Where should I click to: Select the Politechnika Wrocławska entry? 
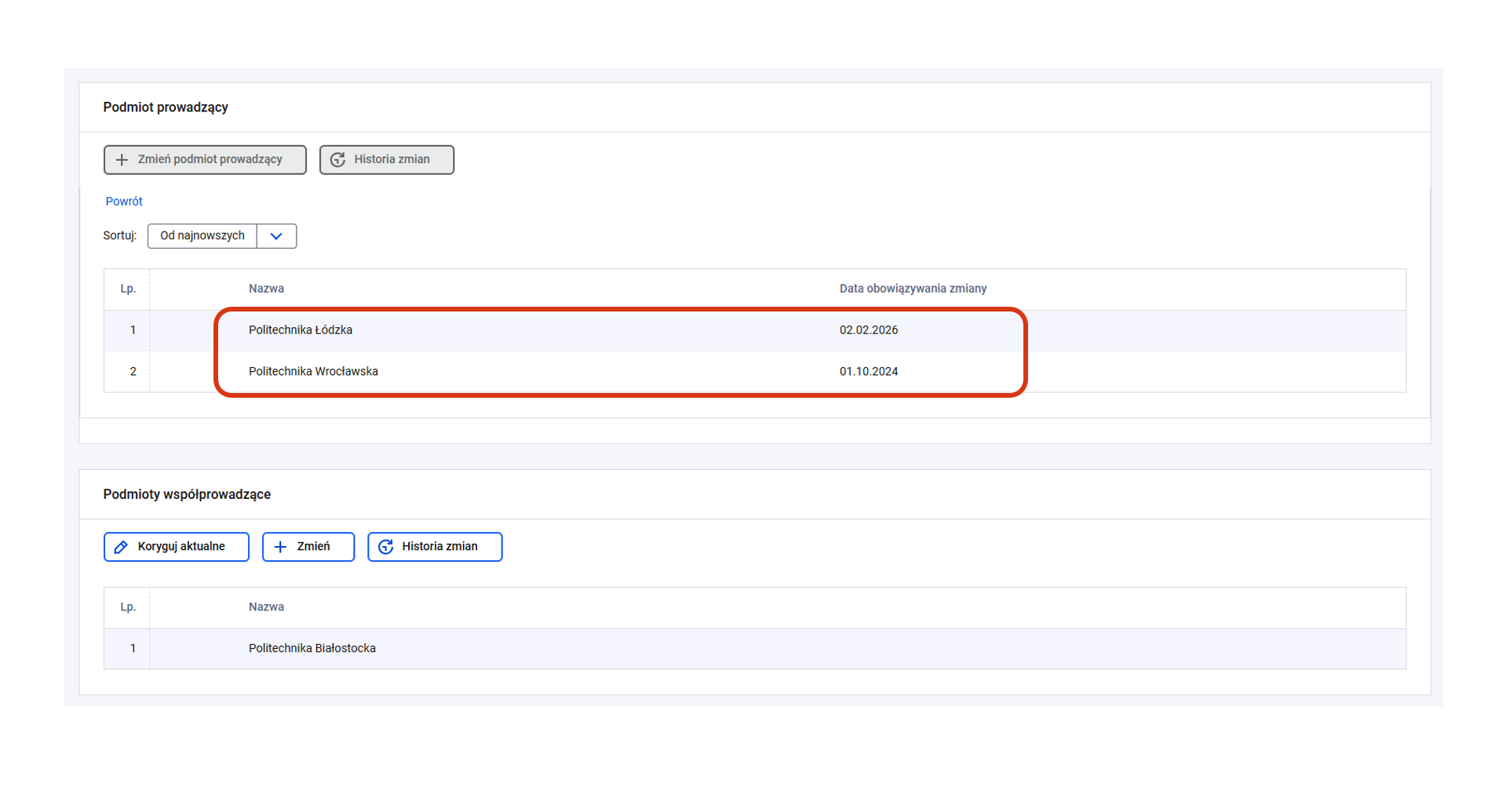(313, 372)
